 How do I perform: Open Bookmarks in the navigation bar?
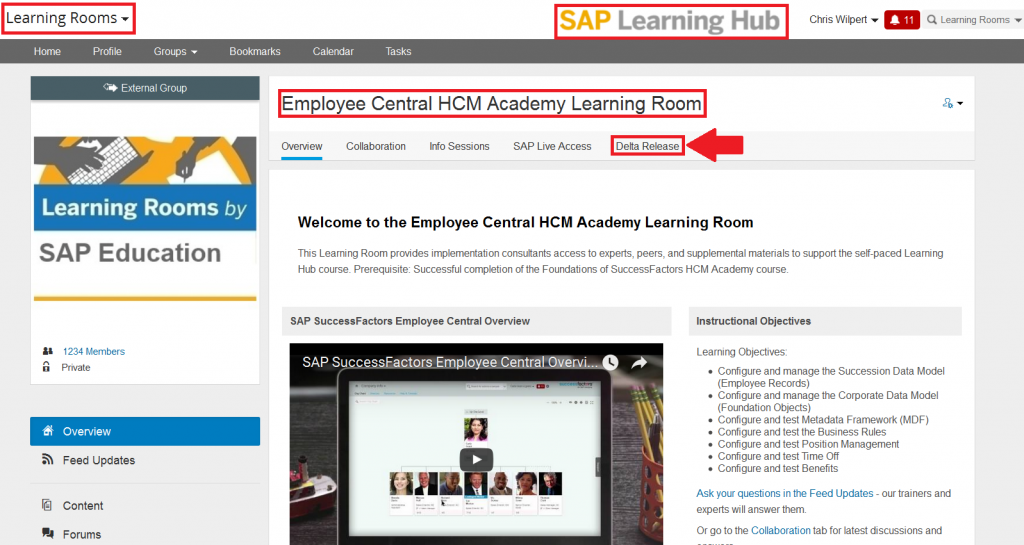click(255, 52)
